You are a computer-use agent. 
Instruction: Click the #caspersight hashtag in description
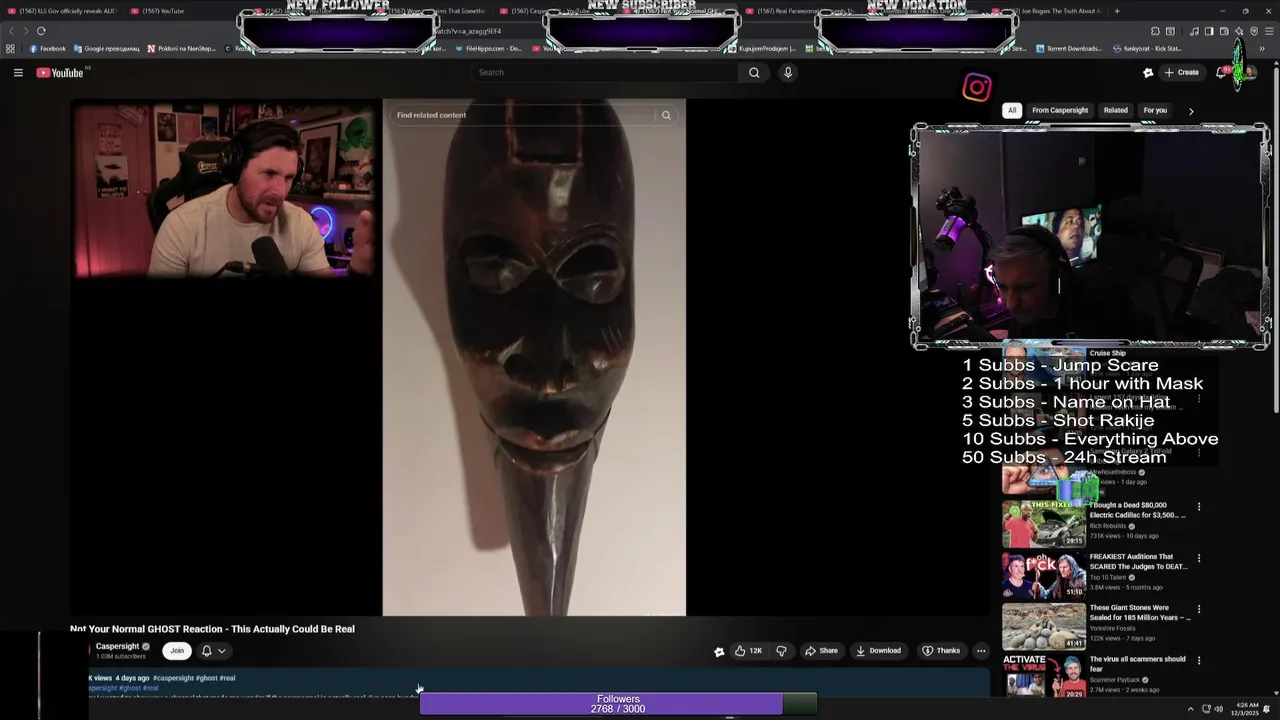coord(173,678)
